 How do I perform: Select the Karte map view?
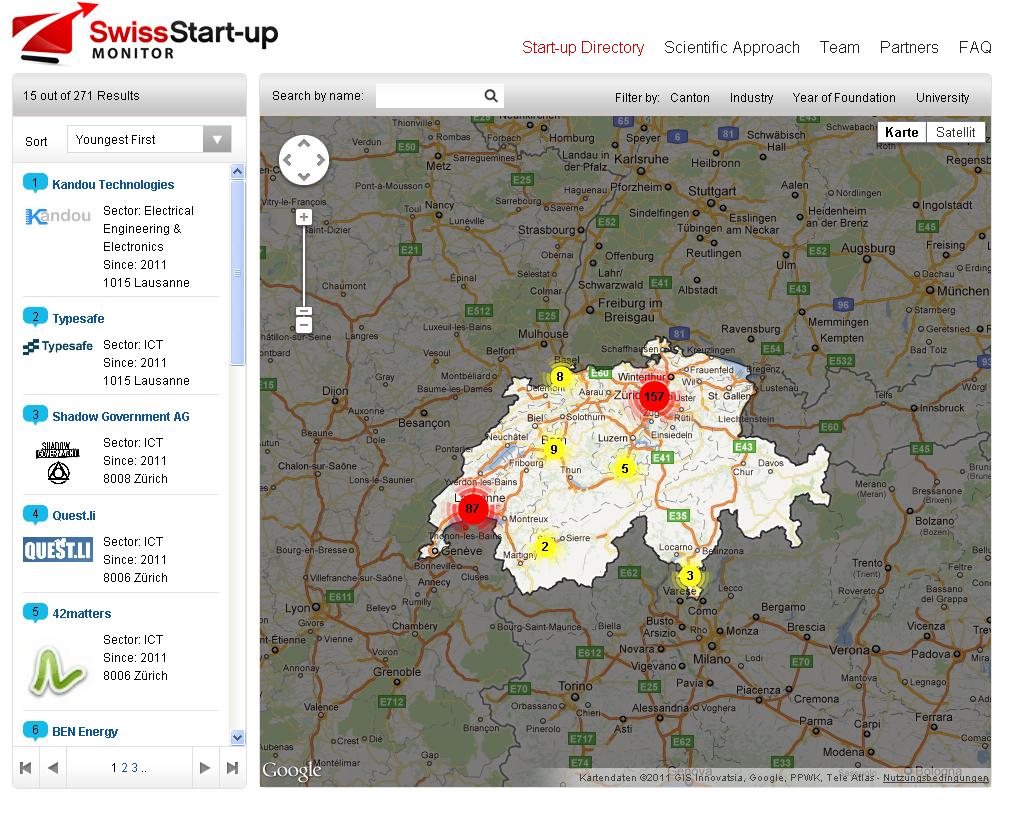(901, 131)
